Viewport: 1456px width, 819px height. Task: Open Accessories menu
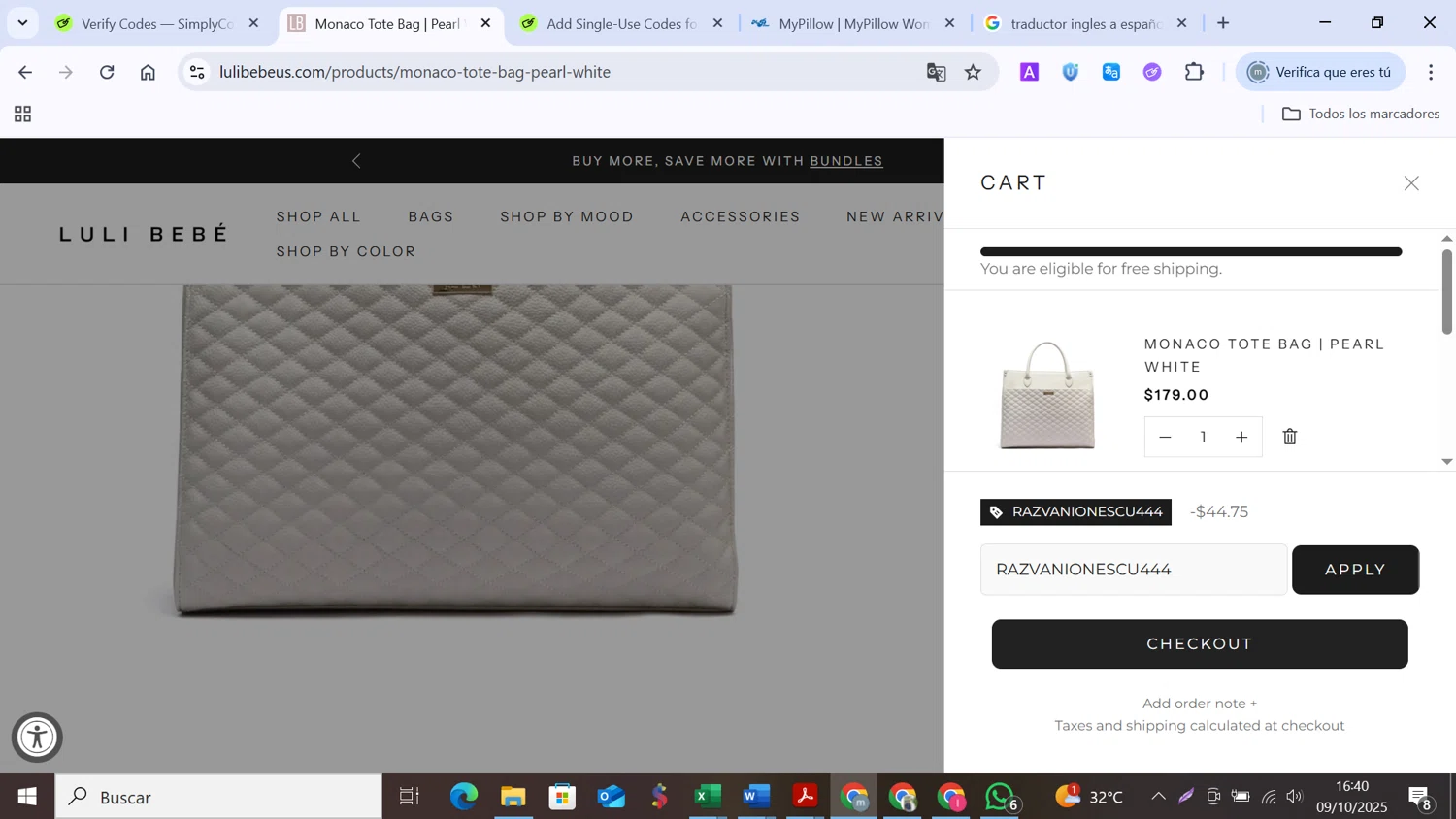point(741,216)
